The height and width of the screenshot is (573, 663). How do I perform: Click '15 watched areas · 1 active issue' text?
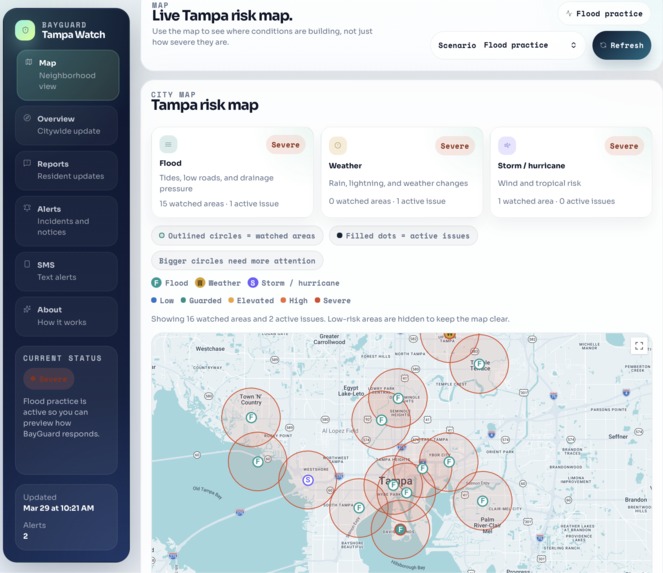pos(219,204)
